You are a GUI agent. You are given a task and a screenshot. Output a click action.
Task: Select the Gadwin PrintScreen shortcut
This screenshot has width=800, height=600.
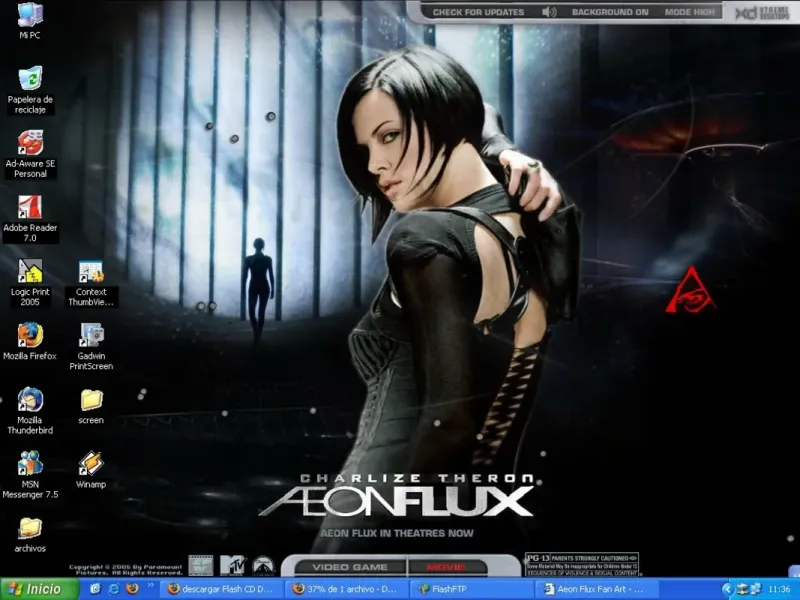[x=91, y=347]
